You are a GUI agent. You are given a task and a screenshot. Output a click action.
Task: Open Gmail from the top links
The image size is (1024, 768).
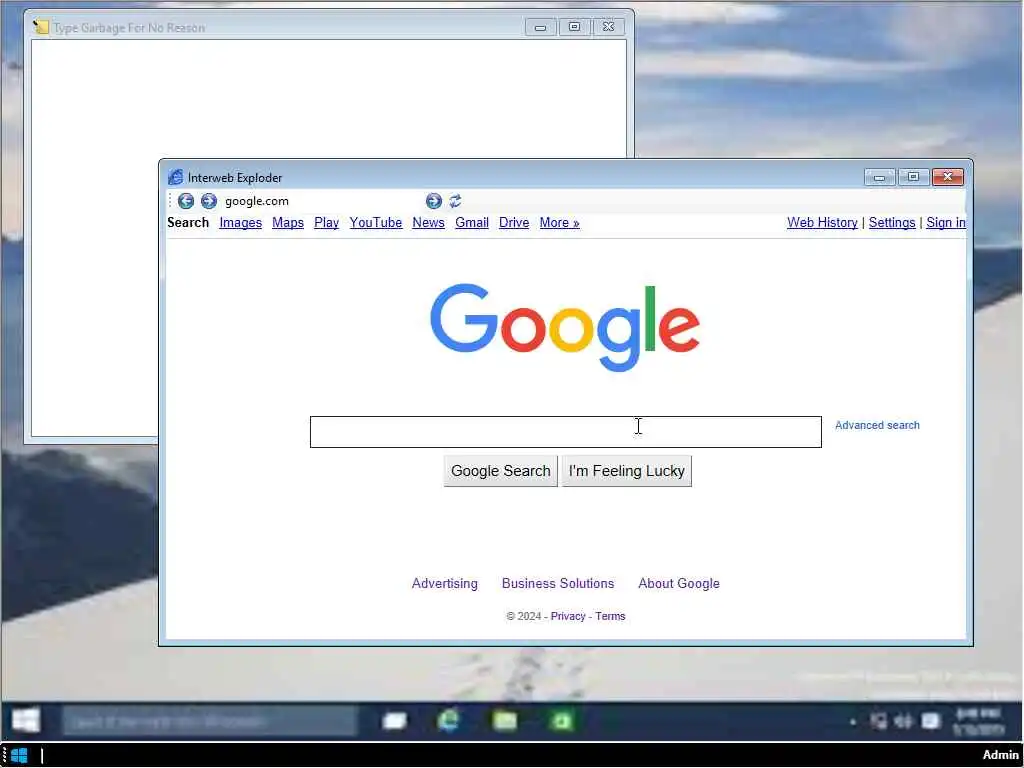472,223
